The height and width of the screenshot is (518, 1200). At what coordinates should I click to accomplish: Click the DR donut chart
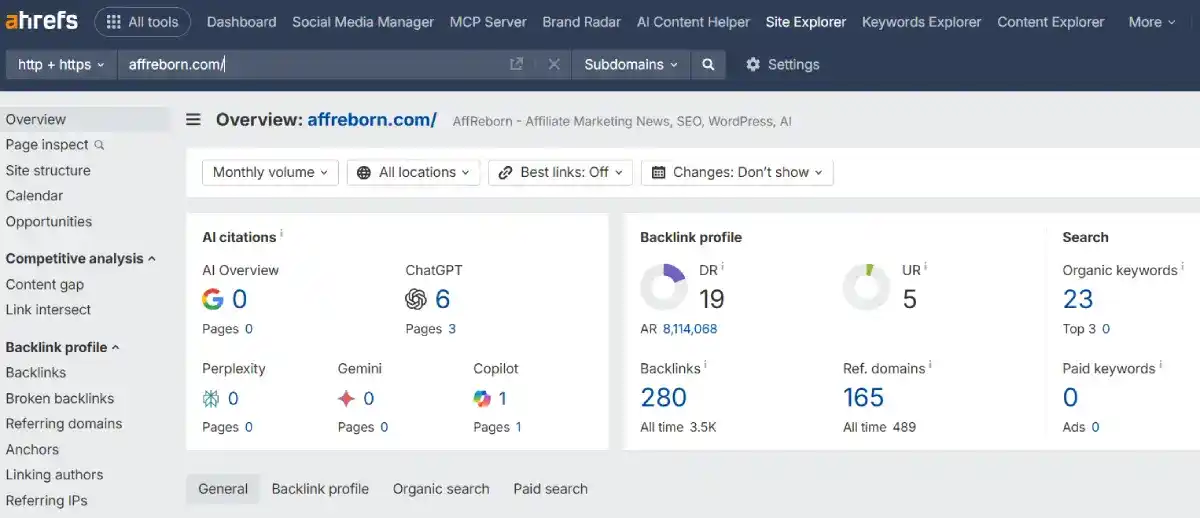click(664, 287)
